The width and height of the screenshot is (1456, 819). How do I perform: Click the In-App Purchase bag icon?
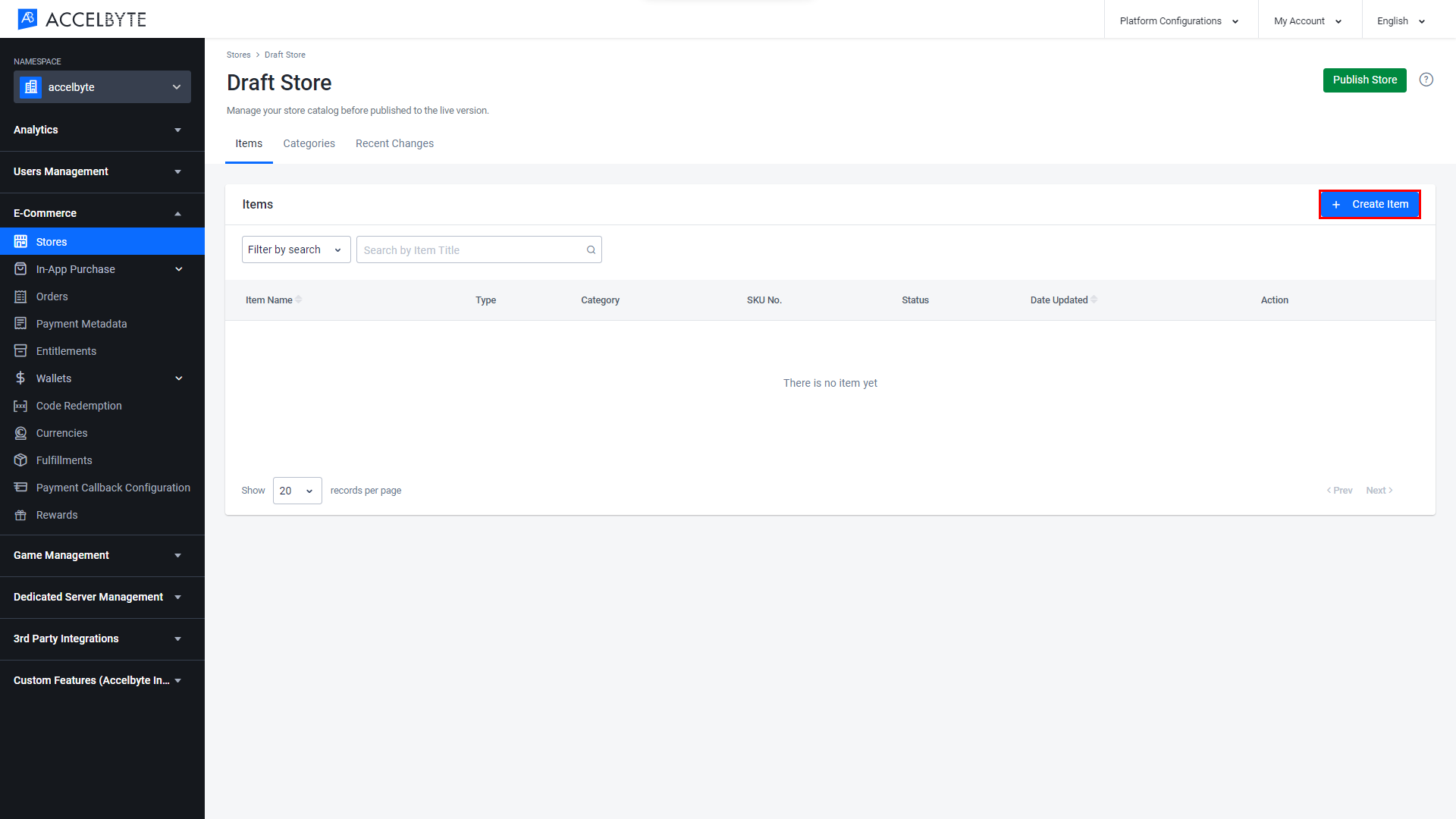coord(20,269)
